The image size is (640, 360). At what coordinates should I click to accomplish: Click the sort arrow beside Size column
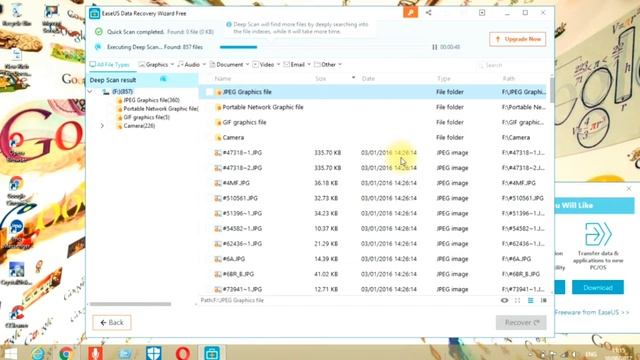tap(353, 78)
